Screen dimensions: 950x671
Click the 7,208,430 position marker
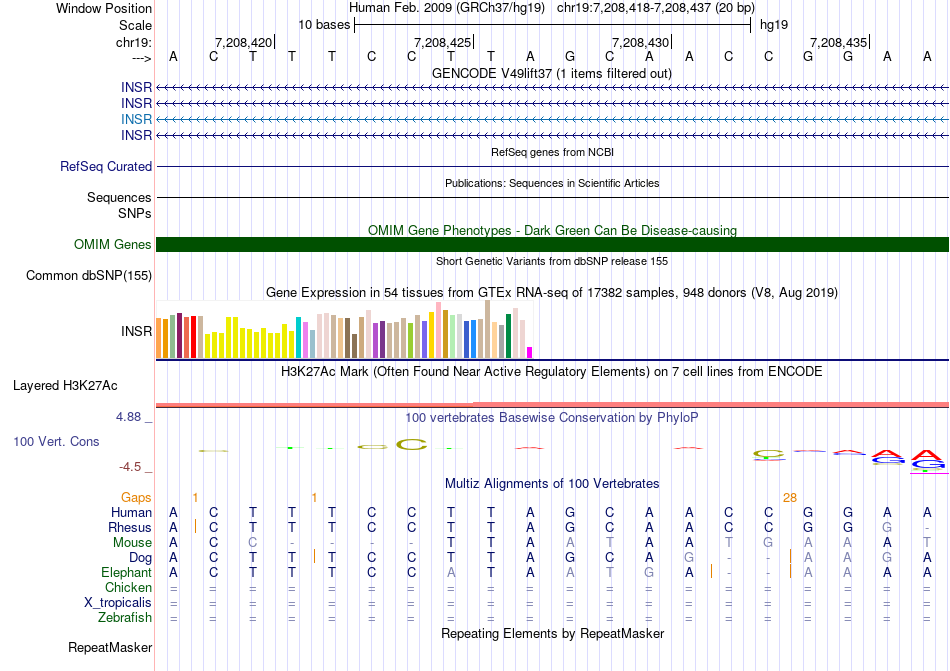tap(640, 43)
